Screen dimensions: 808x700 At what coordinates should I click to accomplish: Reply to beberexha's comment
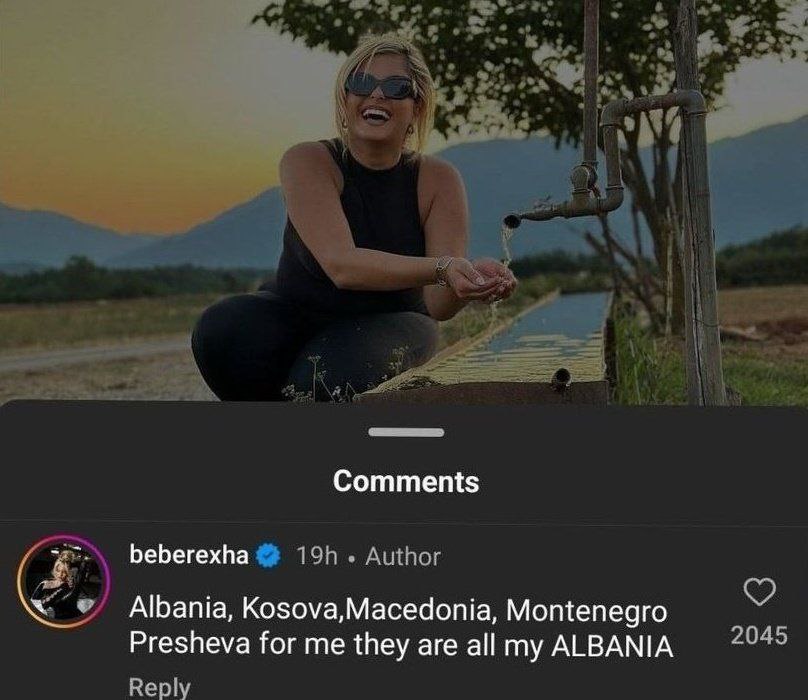[159, 687]
